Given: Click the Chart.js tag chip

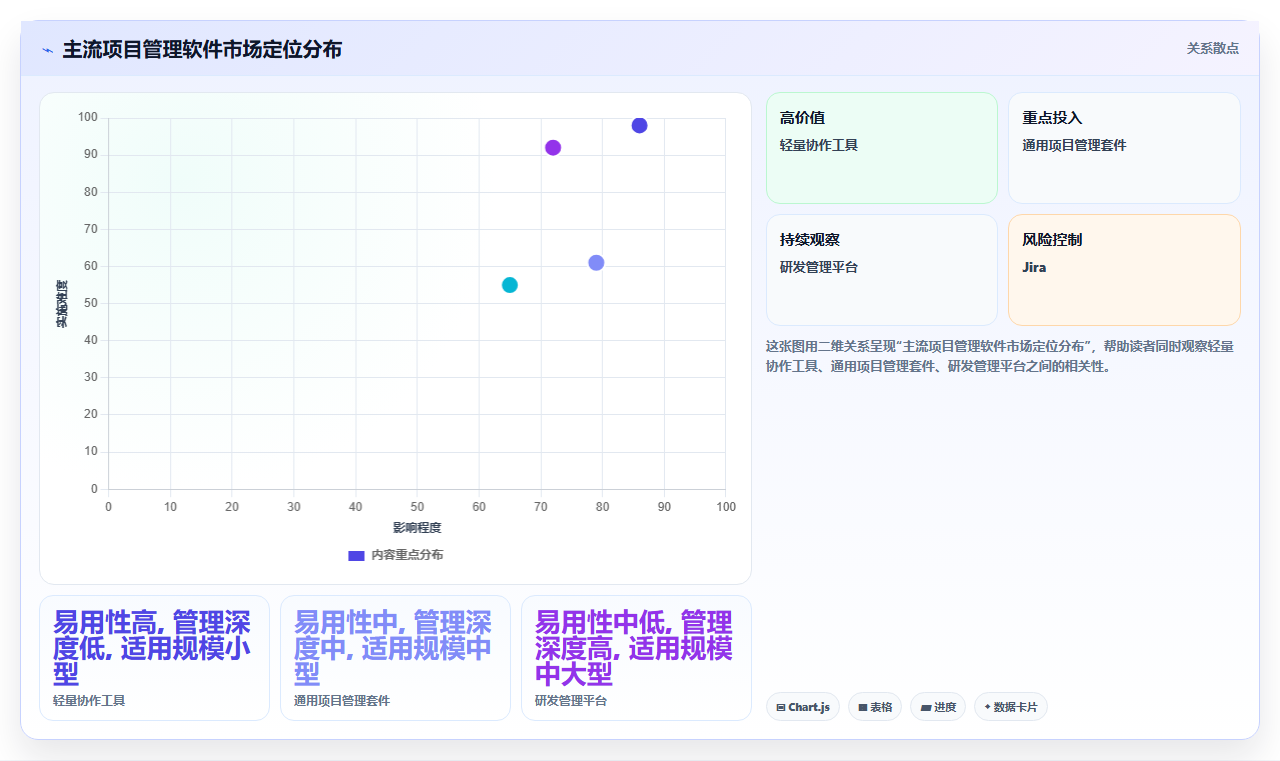Looking at the screenshot, I should 803,707.
